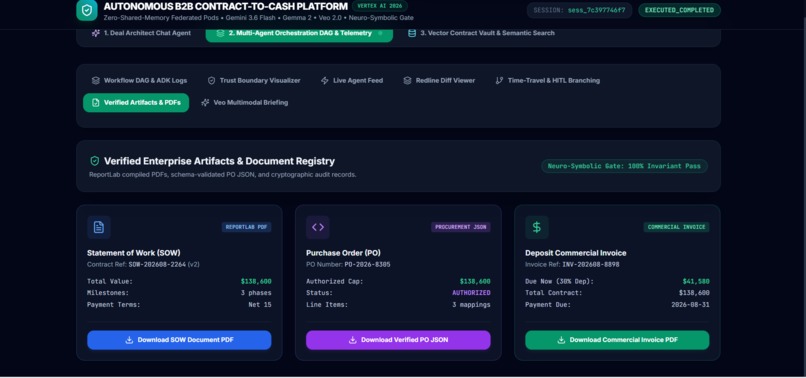Click the sparkle icon of Deal Architect tab
806x378 pixels.
tap(96, 33)
